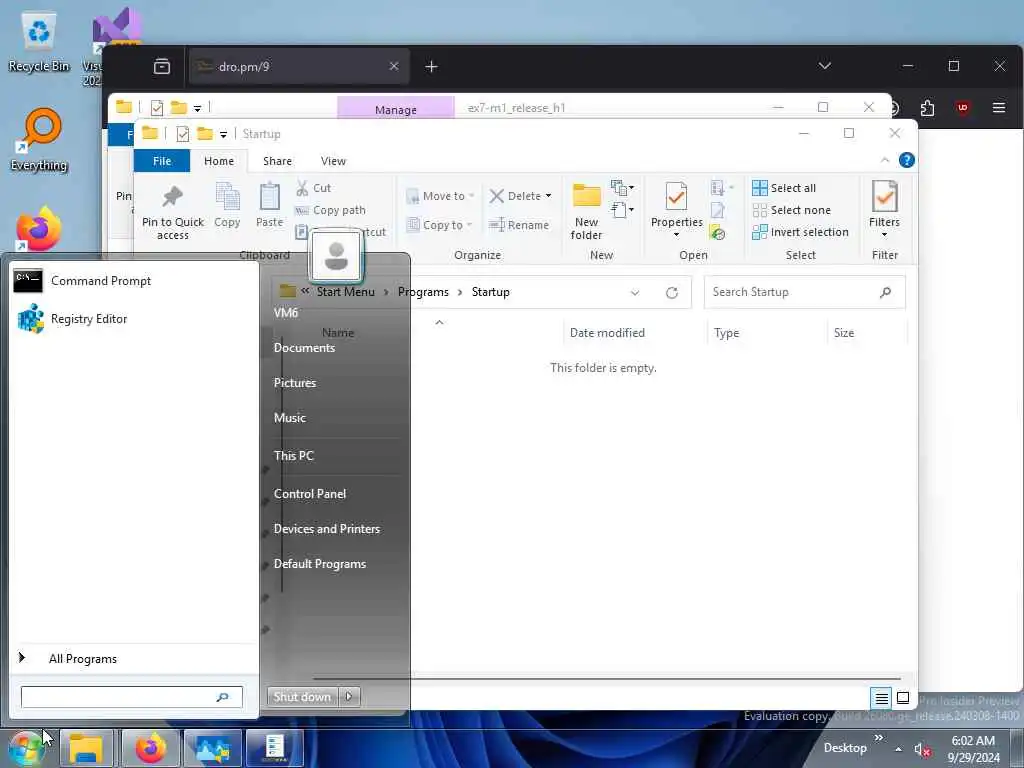Image resolution: width=1024 pixels, height=768 pixels.
Task: Open a new Firefox tab
Action: [x=431, y=67]
